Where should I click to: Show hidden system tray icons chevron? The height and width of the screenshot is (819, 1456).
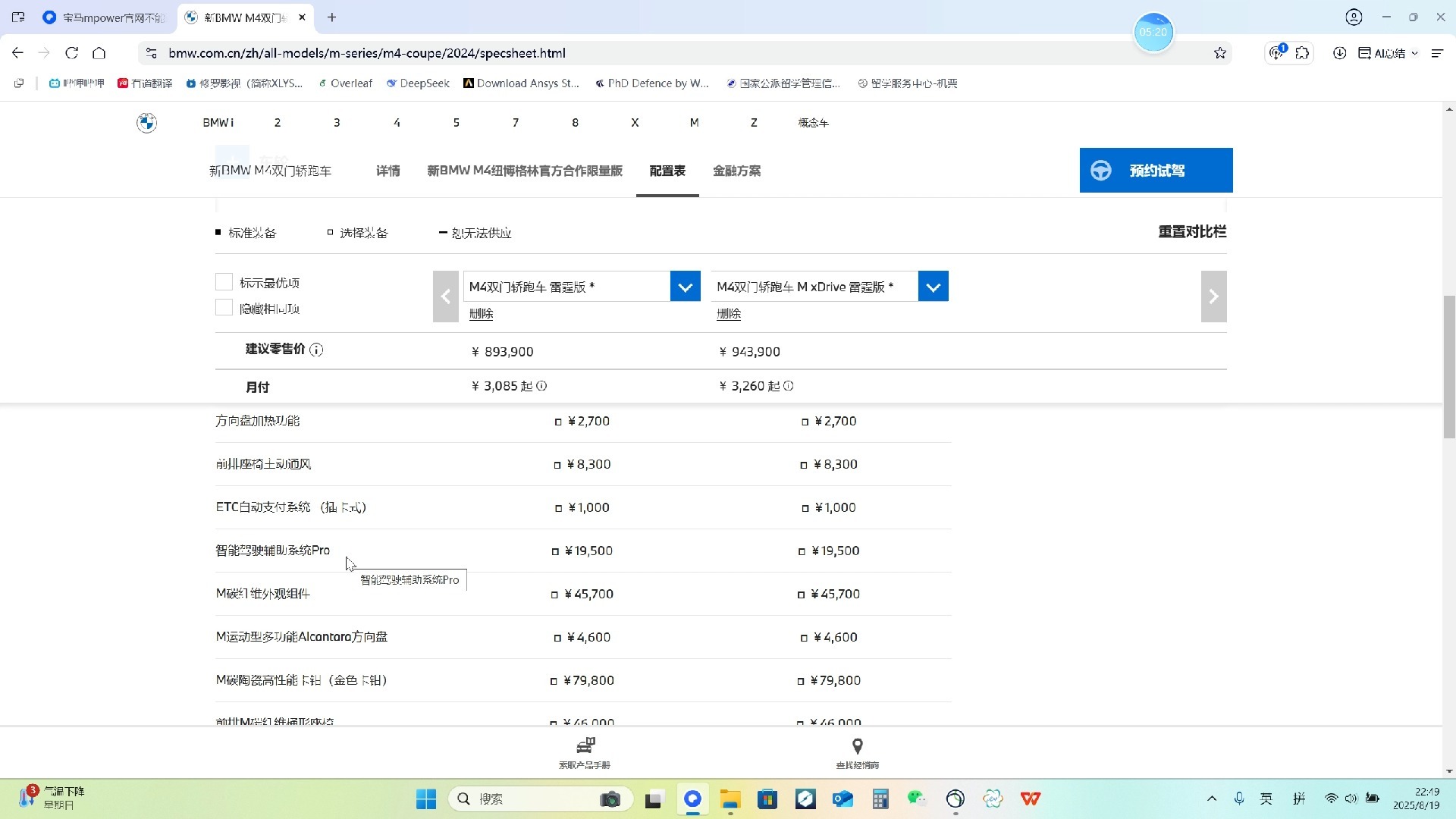pos(1212,799)
